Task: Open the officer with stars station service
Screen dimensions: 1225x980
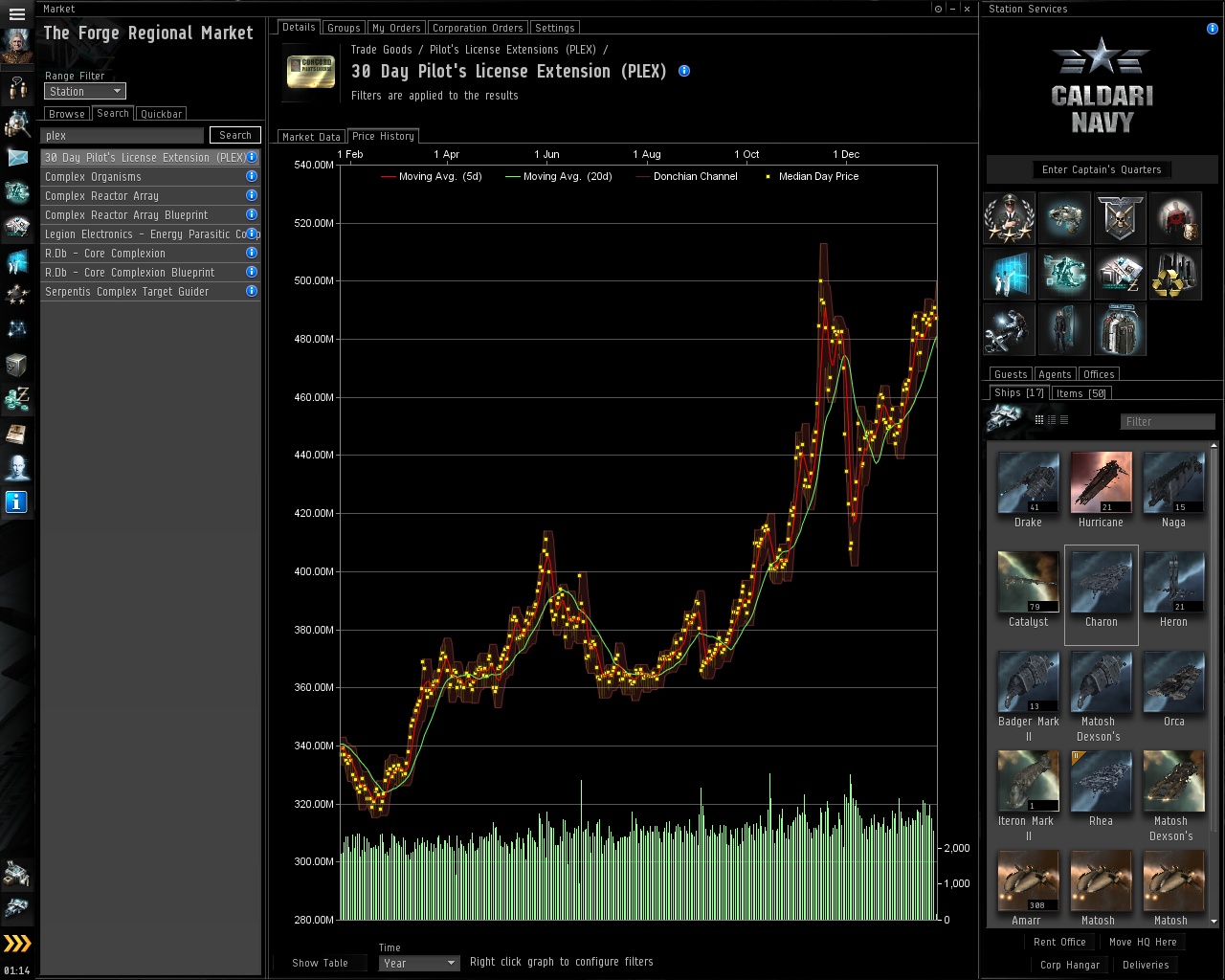Action: click(x=1009, y=218)
